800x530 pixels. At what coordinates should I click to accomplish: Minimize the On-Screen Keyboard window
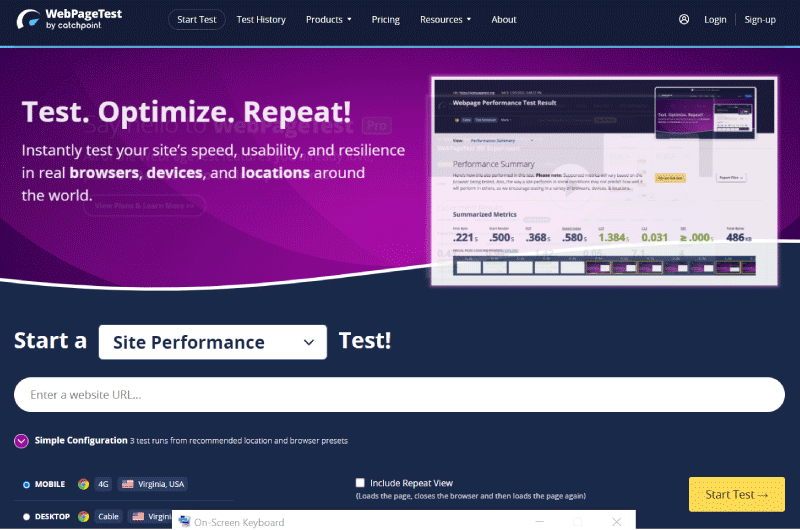(x=539, y=521)
